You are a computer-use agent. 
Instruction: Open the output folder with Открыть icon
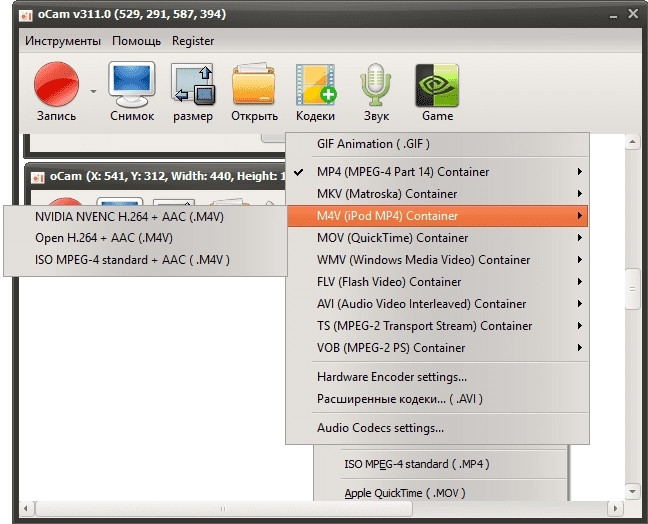point(254,84)
